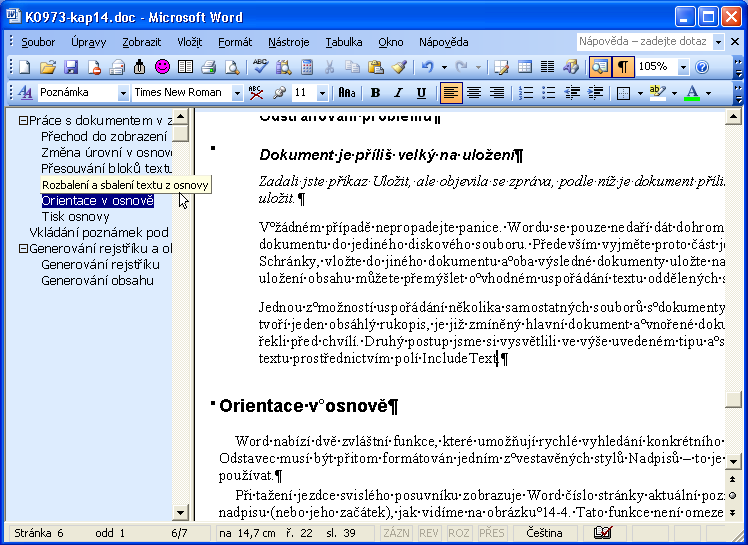This screenshot has height=545, width=748.
Task: Decrease paragraph indent
Action: pos(572,93)
